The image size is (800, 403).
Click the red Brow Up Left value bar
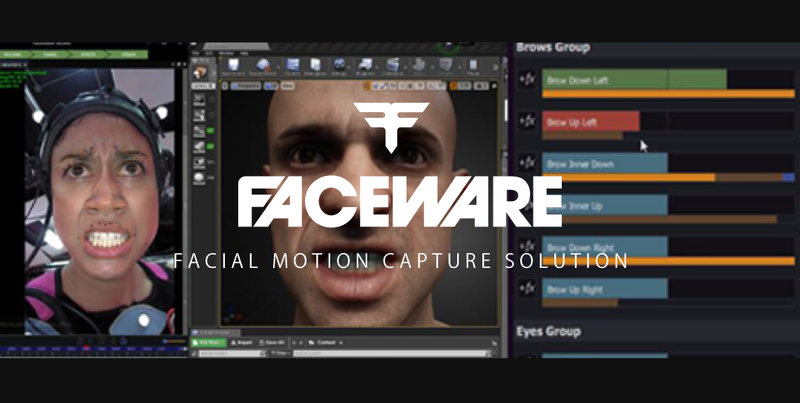[590, 121]
